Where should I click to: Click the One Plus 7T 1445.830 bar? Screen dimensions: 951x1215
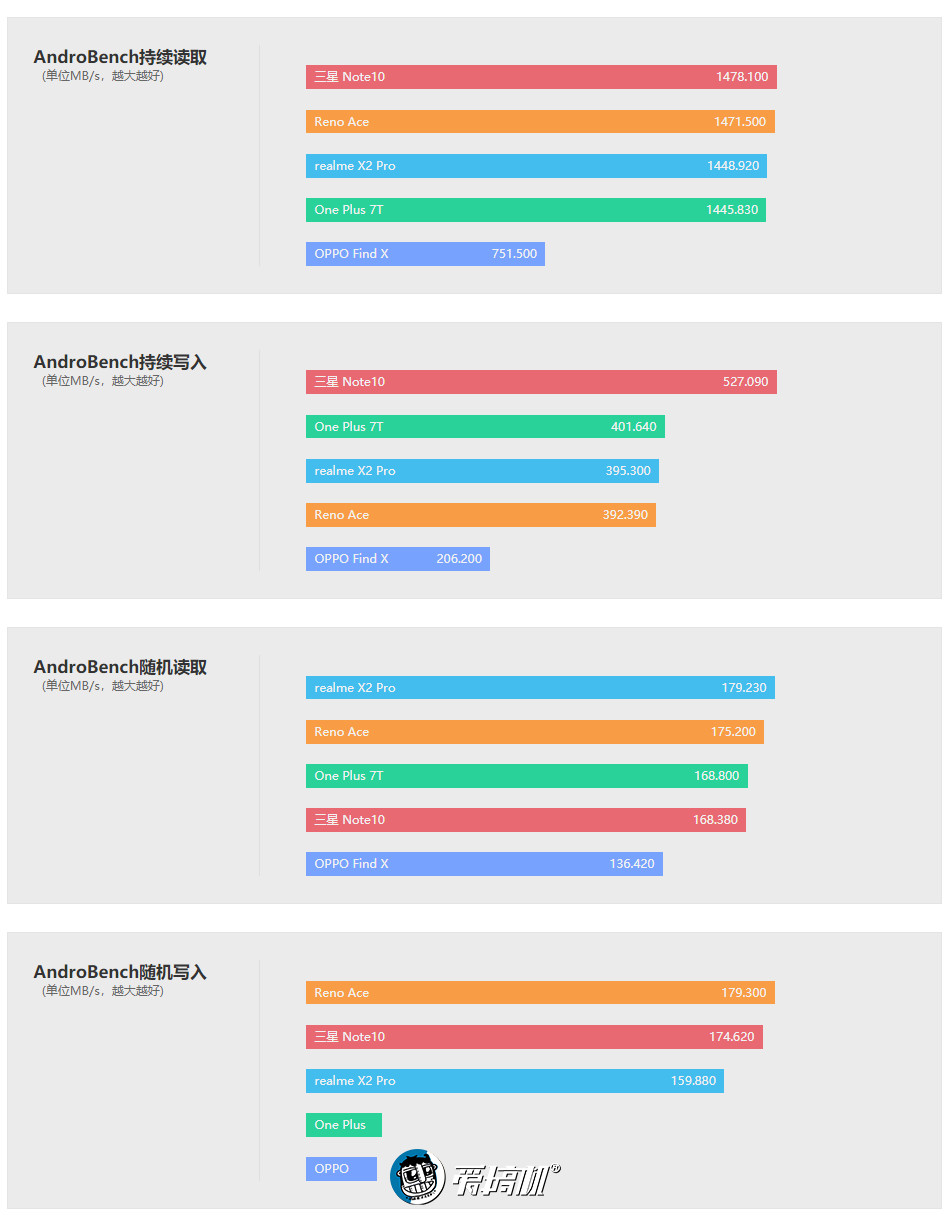pyautogui.click(x=535, y=210)
